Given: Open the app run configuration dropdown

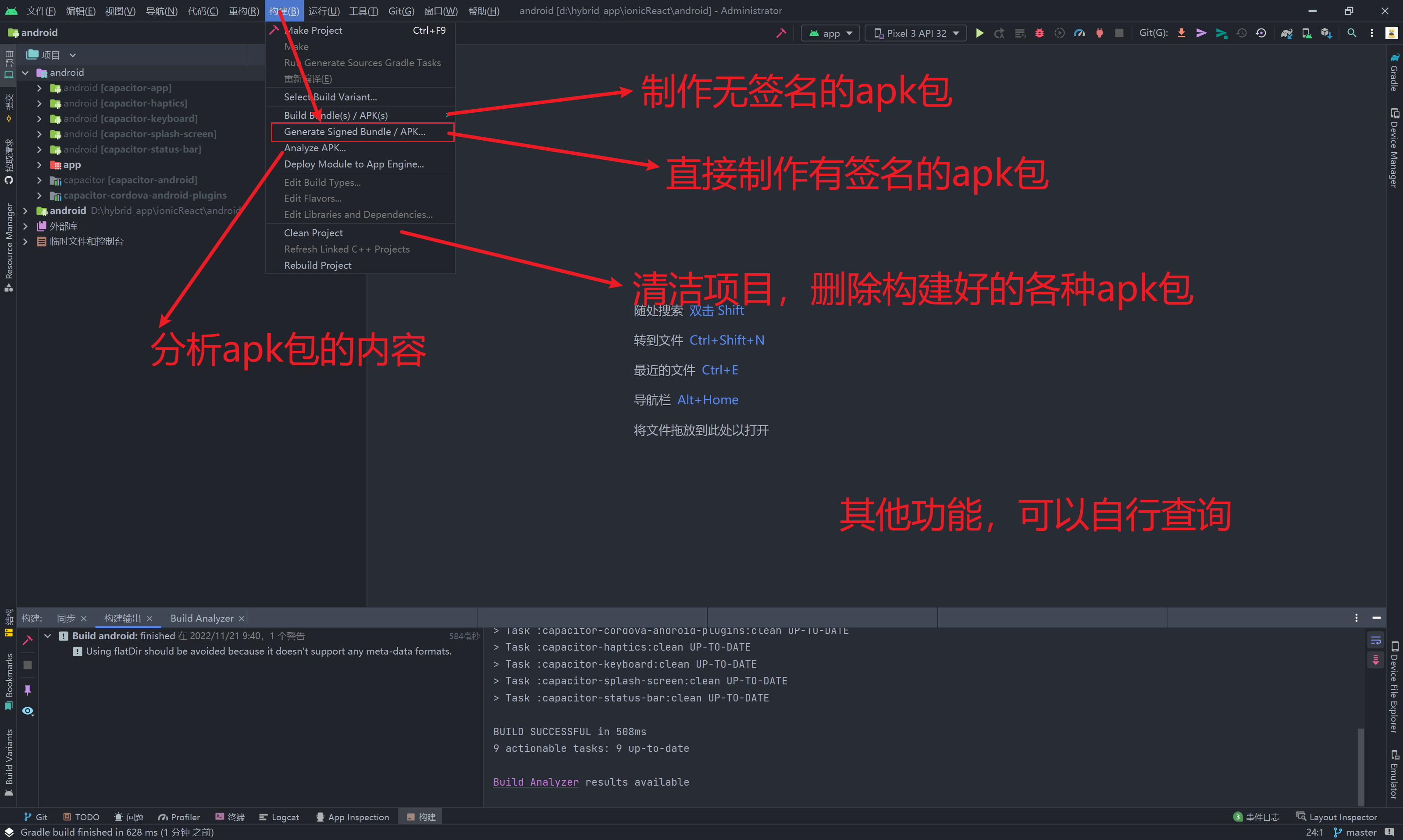Looking at the screenshot, I should coord(830,33).
